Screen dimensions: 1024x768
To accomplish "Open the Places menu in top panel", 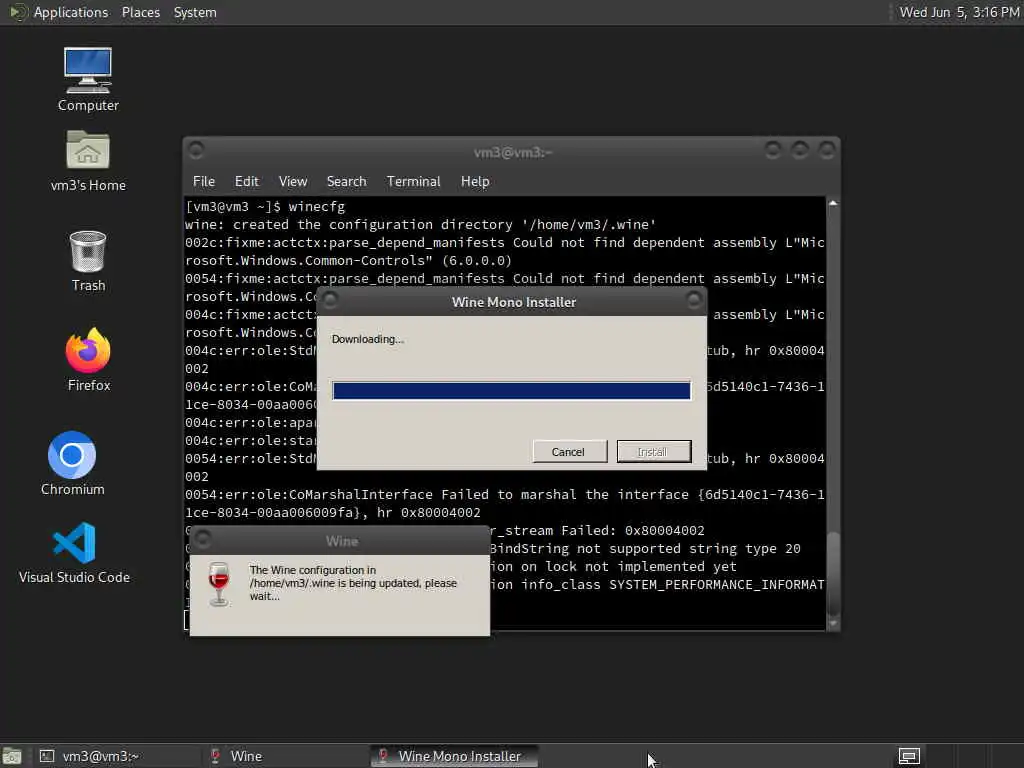I will (140, 12).
